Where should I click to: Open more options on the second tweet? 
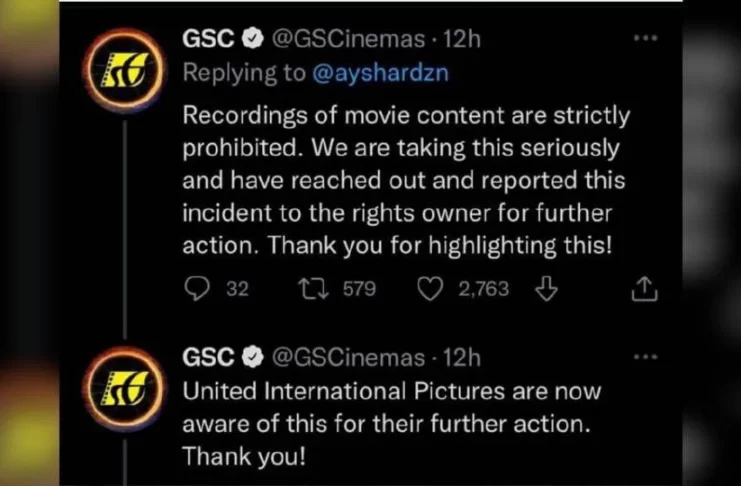coord(646,357)
